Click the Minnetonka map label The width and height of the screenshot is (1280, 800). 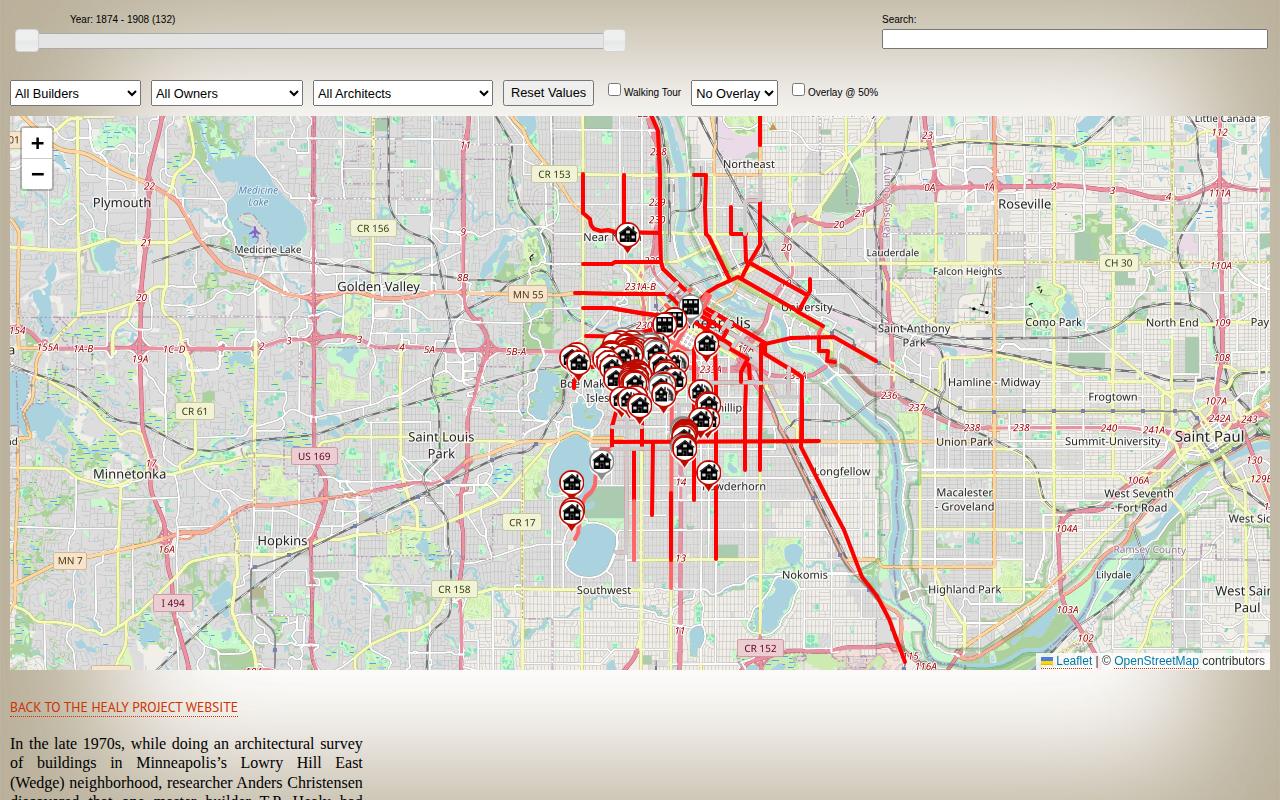pos(129,474)
